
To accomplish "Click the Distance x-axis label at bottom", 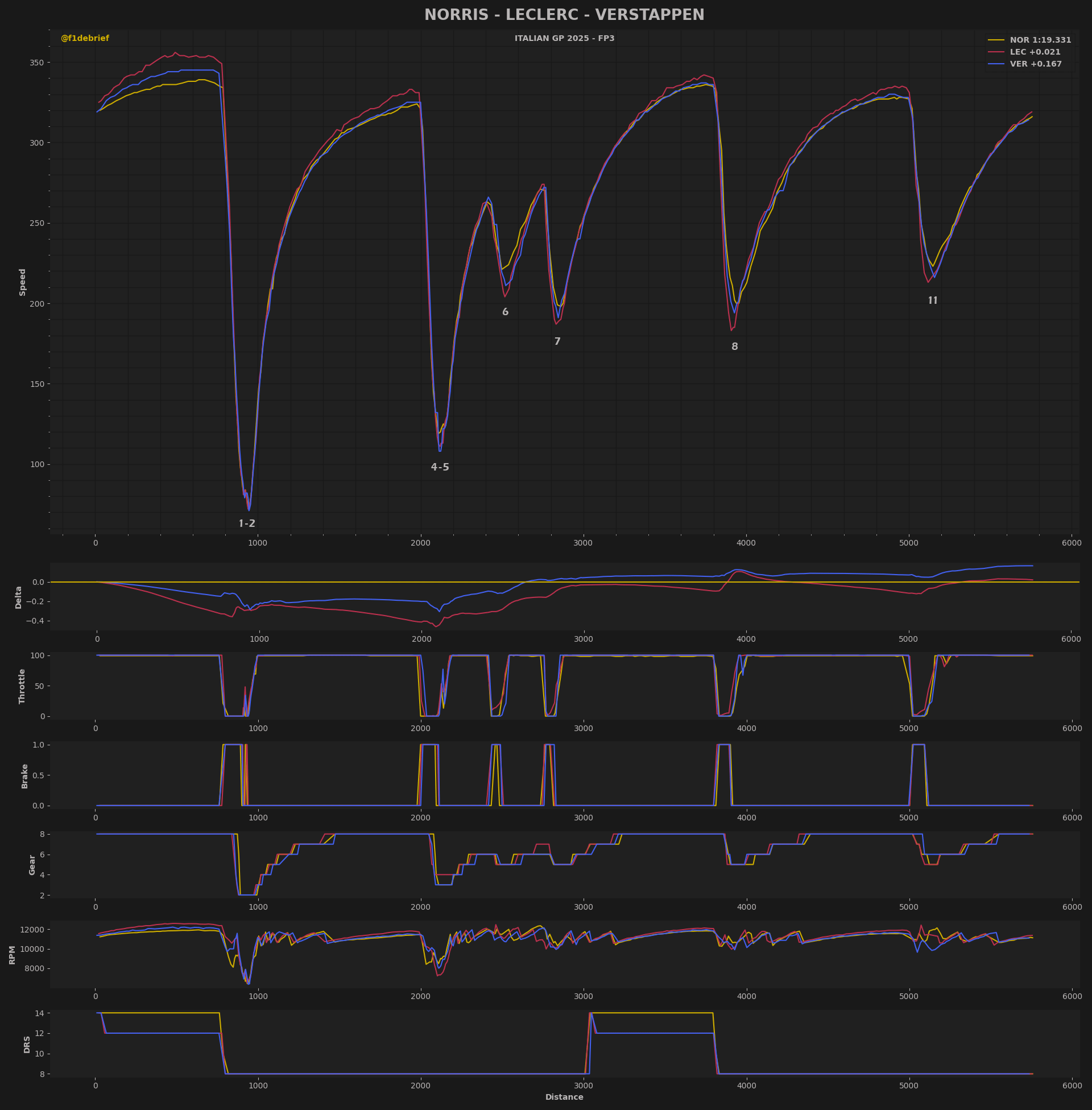I will pos(564,1097).
